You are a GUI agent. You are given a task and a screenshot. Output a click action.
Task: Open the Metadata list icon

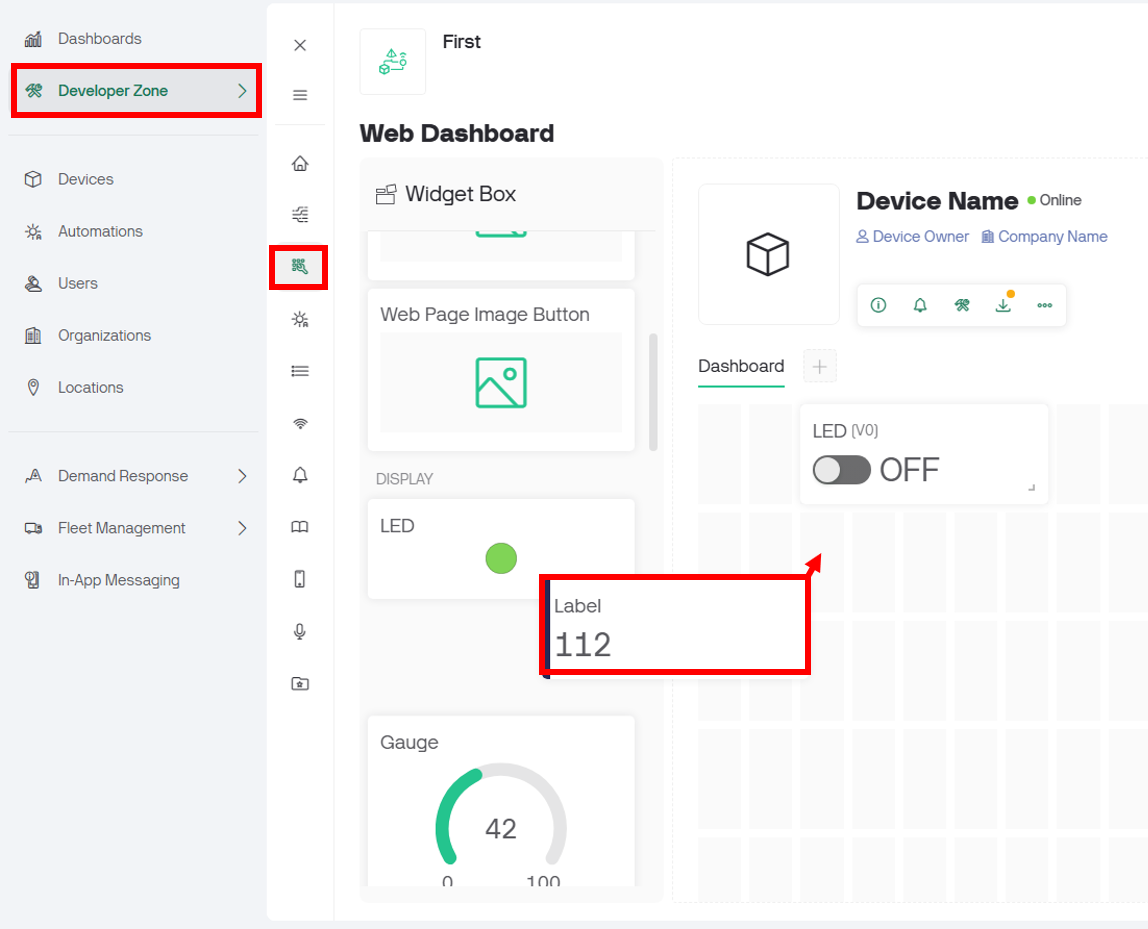(299, 371)
